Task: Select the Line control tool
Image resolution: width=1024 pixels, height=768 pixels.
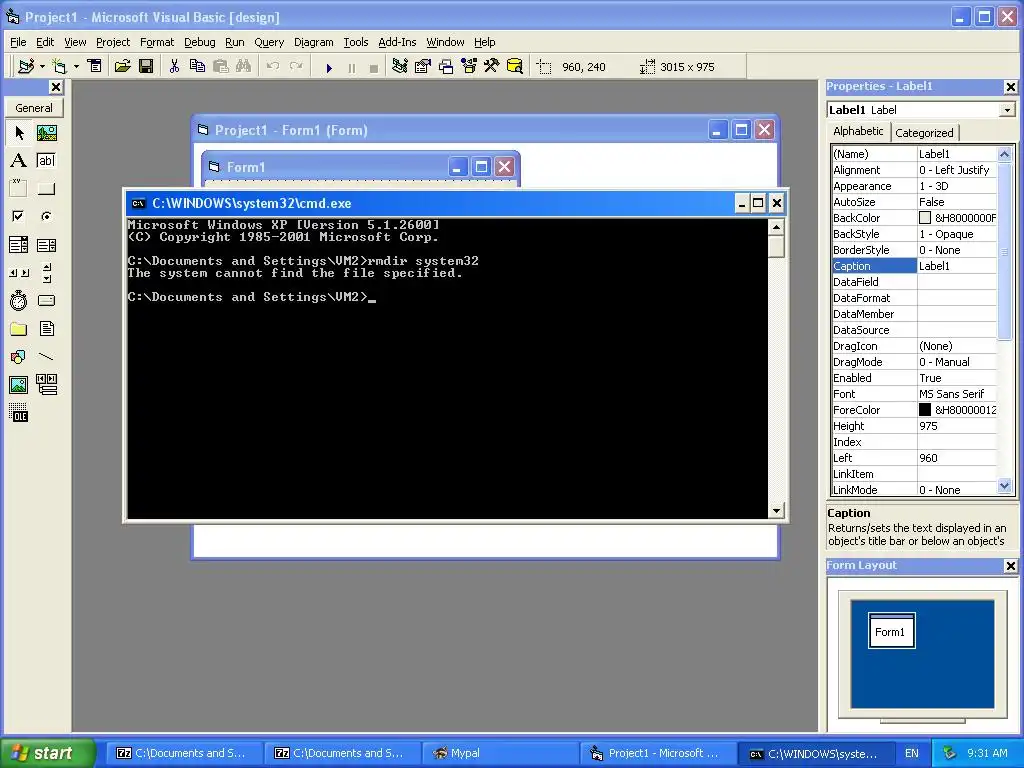Action: click(46, 357)
